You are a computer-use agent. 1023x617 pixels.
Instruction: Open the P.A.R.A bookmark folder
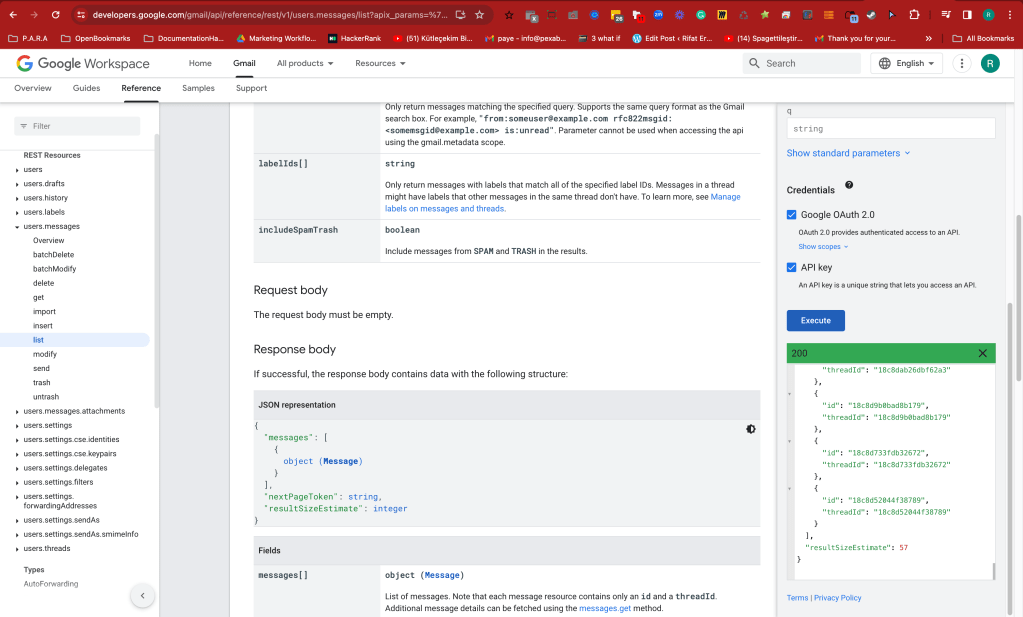click(28, 38)
